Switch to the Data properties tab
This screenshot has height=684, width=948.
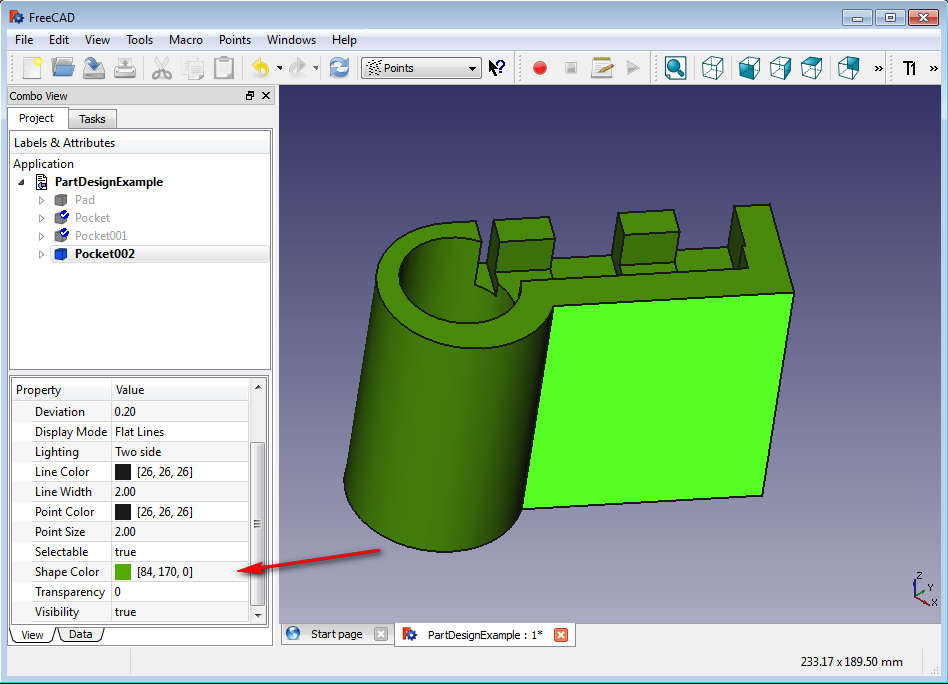[80, 634]
